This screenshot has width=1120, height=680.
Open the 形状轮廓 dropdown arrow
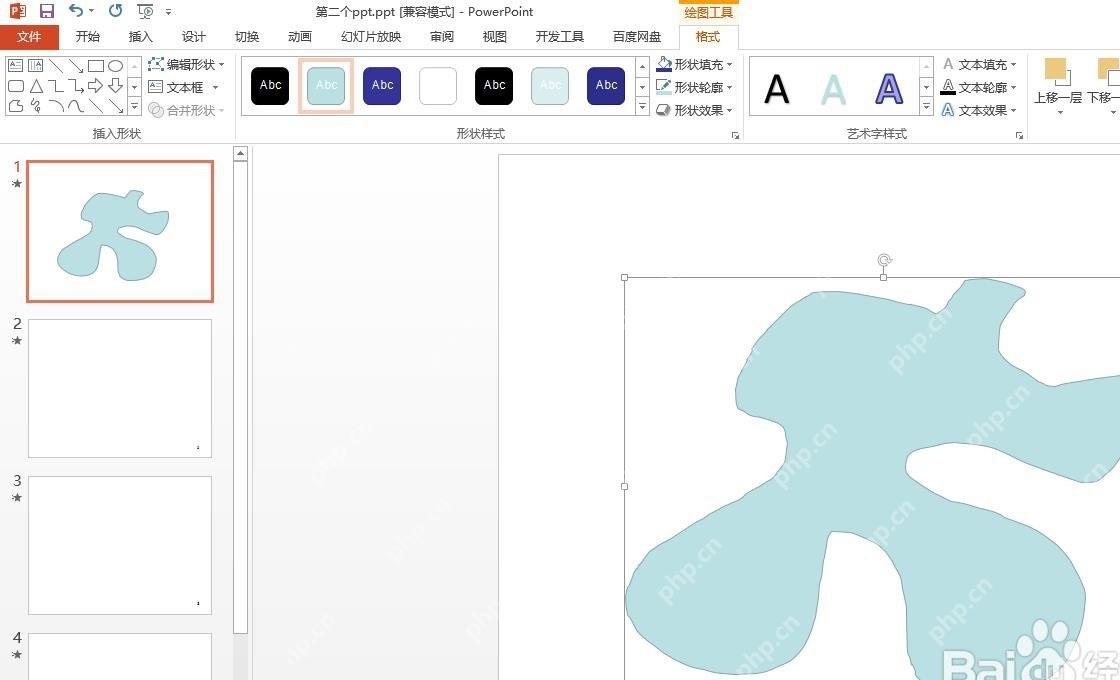click(x=729, y=88)
